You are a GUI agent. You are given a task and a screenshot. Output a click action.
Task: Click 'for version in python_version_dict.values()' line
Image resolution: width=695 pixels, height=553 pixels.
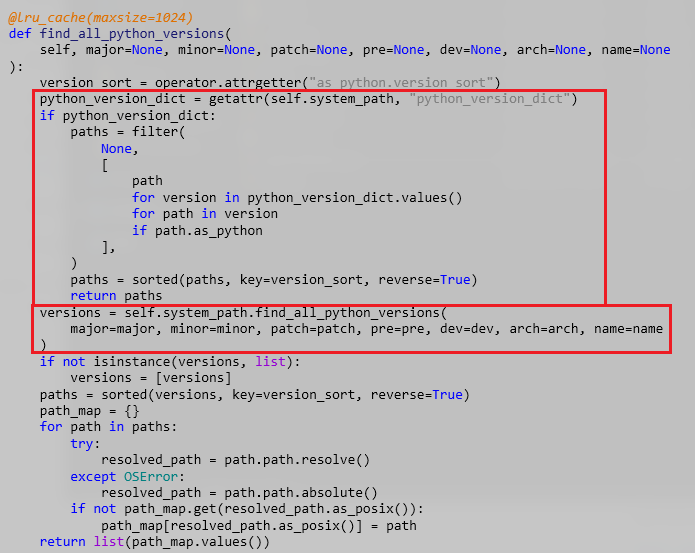tap(297, 198)
